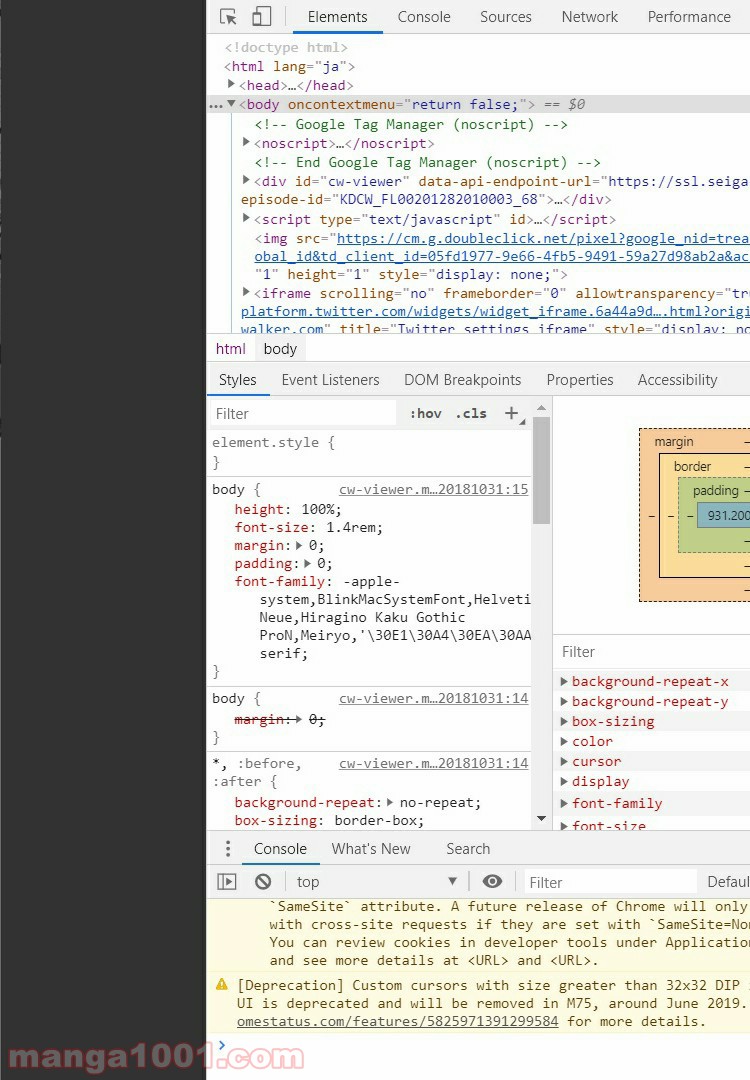Expand the margin shorthand in first body rule
Screen dimensions: 750x1080
click(x=299, y=546)
